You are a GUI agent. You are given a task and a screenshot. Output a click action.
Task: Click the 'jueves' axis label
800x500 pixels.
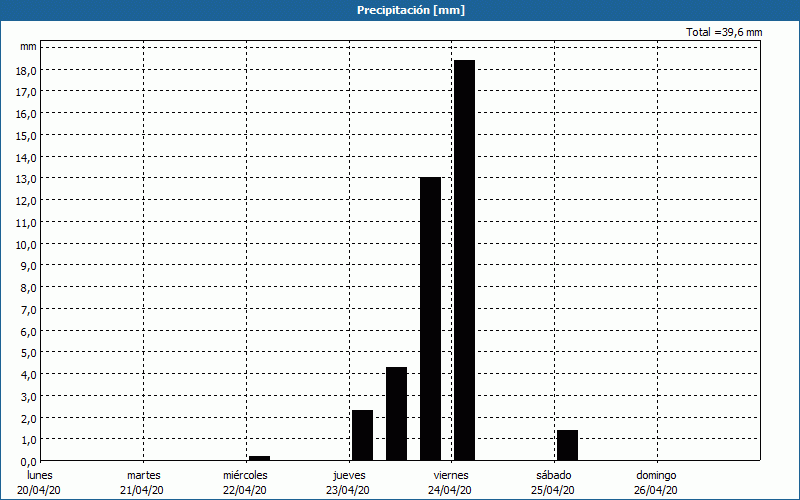point(349,475)
